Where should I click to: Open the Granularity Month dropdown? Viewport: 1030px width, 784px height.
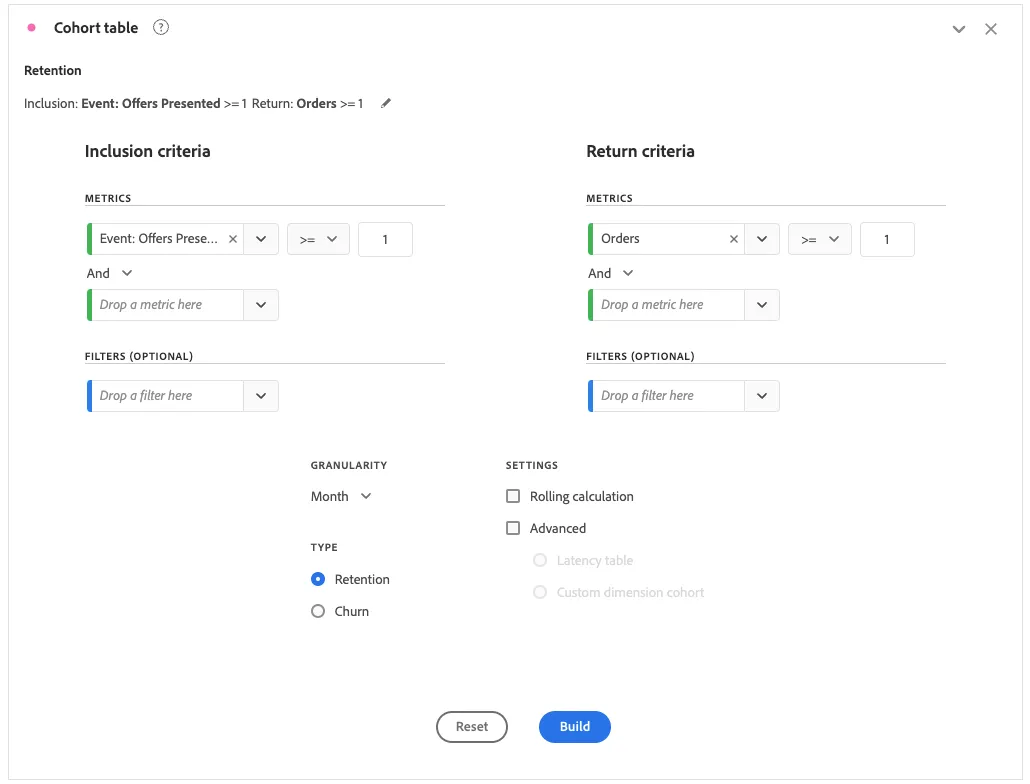[x=341, y=496]
